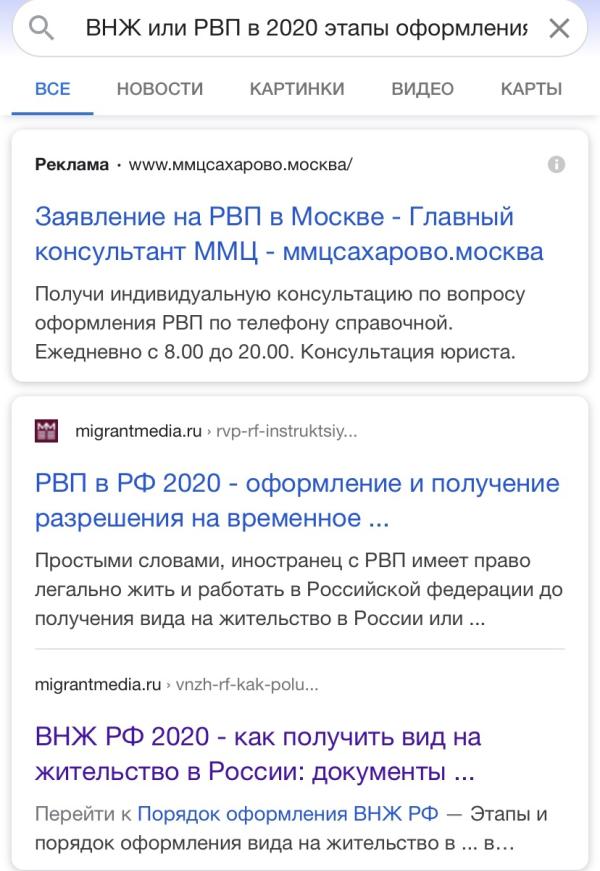The width and height of the screenshot is (600, 871).
Task: Open the ВИДЕО tab
Action: (421, 89)
